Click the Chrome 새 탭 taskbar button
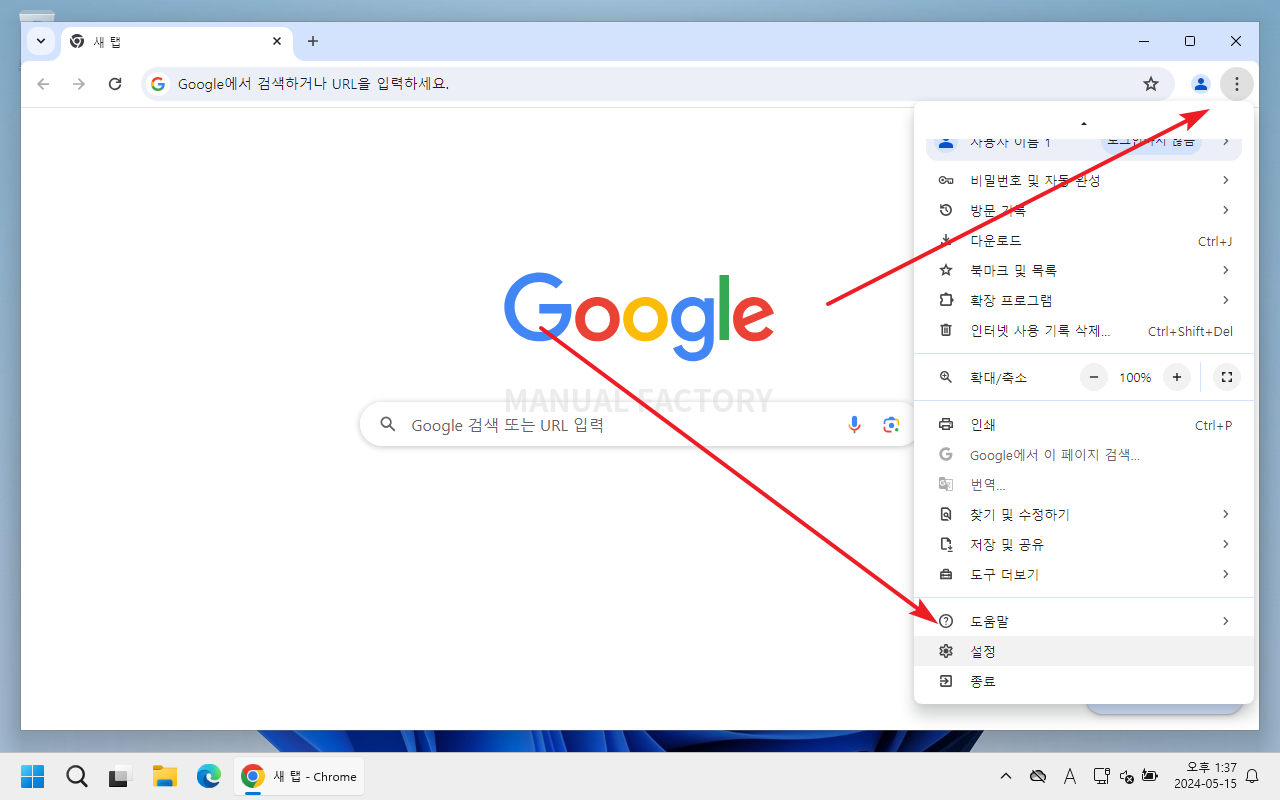1280x800 pixels. point(299,776)
